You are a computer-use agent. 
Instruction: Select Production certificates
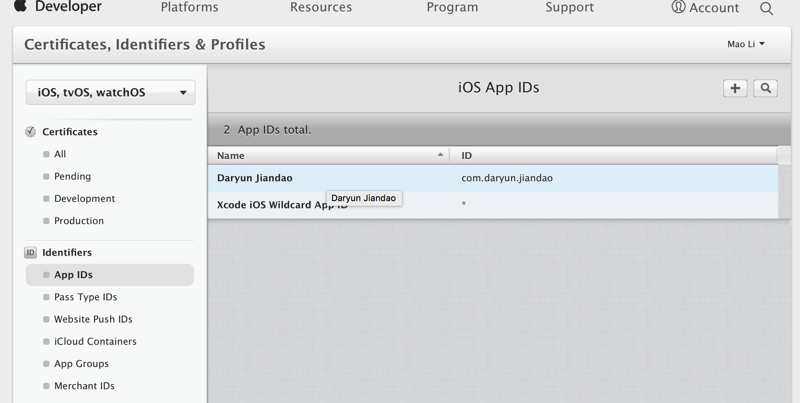(x=79, y=221)
